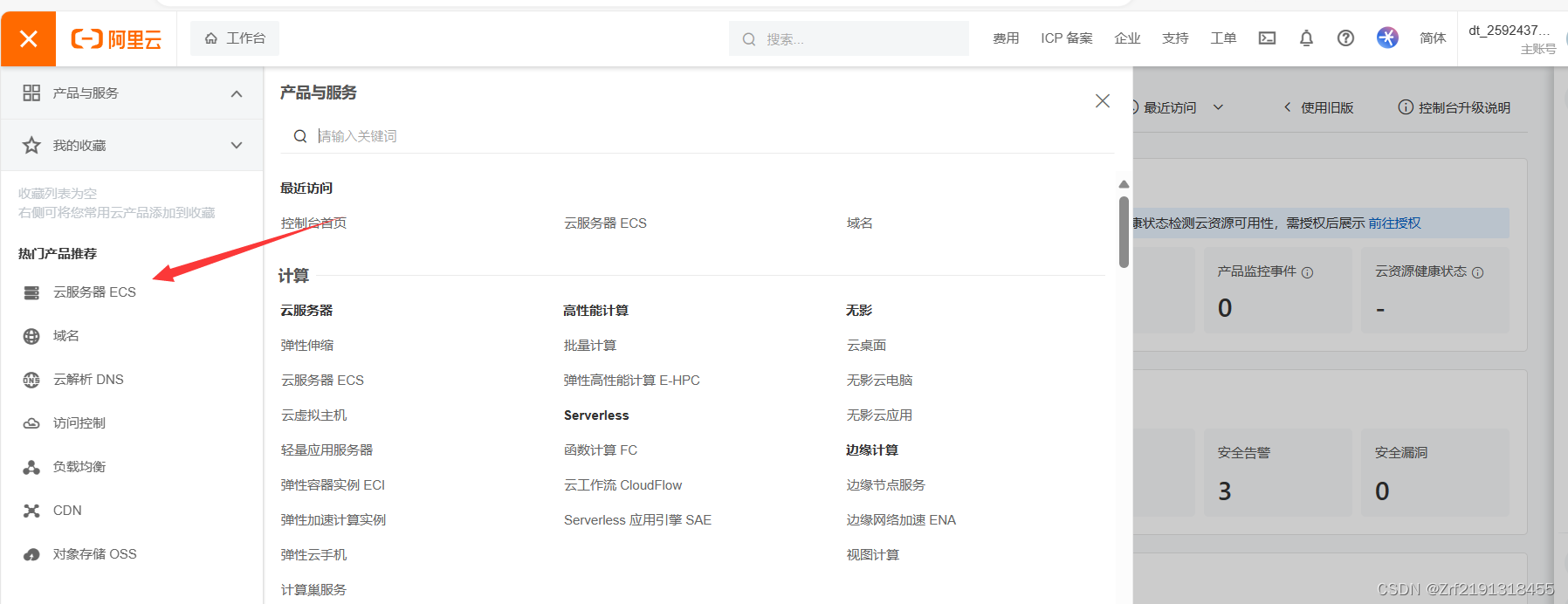
Task: Switch language via 简体
Action: (1433, 38)
